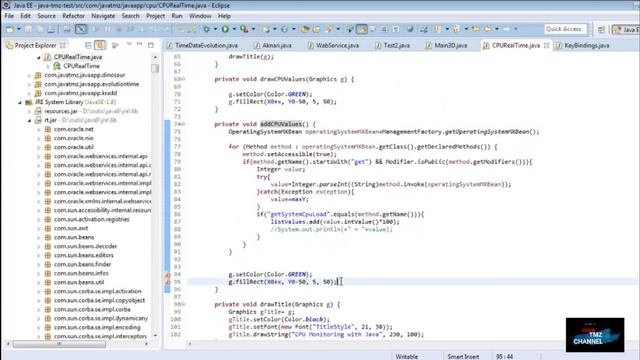Open the Window menu
The height and width of the screenshot is (360, 640).
pyautogui.click(x=200, y=16)
